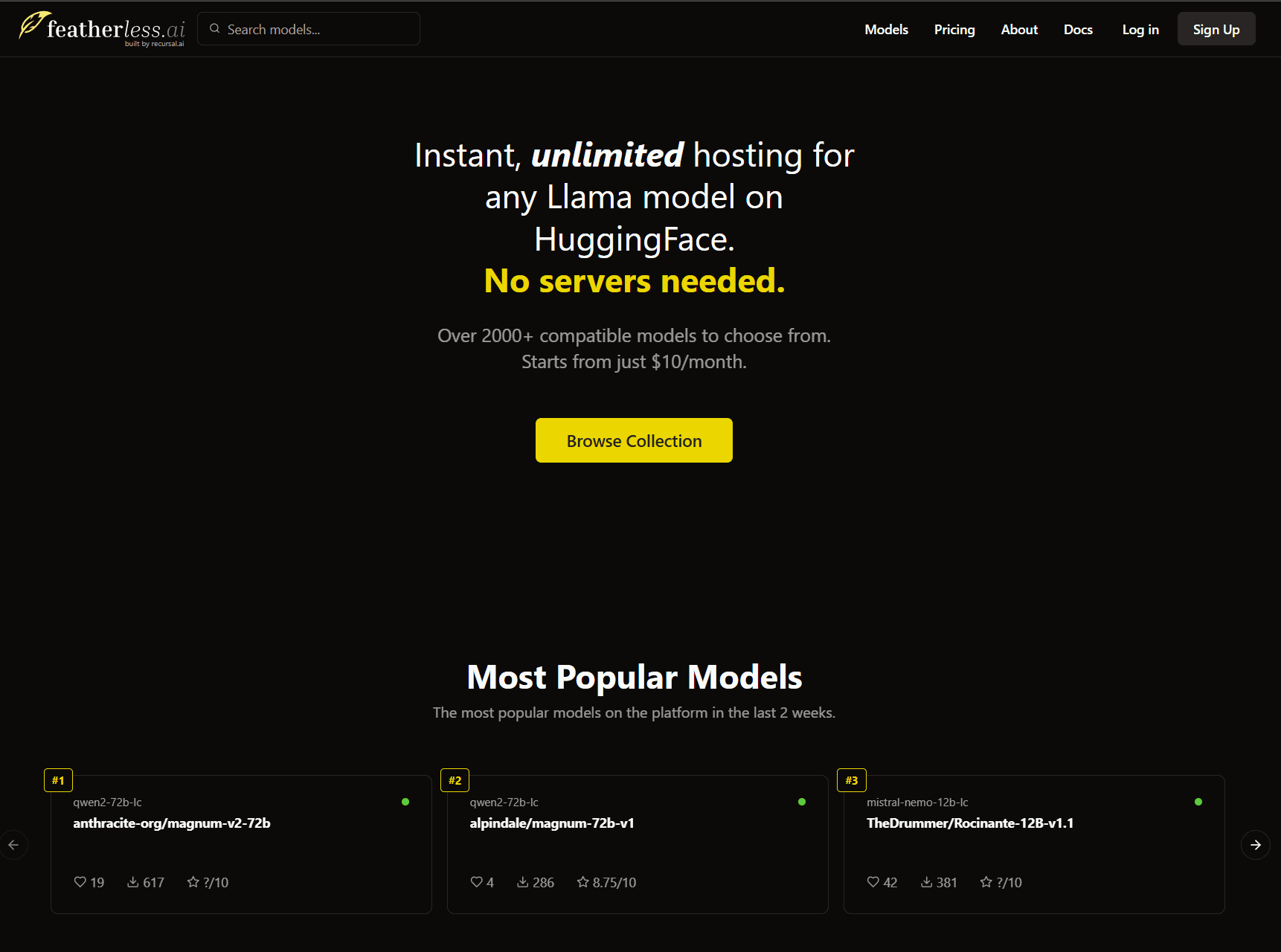Click green status dot on Rocinante card
The height and width of the screenshot is (952, 1281).
point(1198,802)
